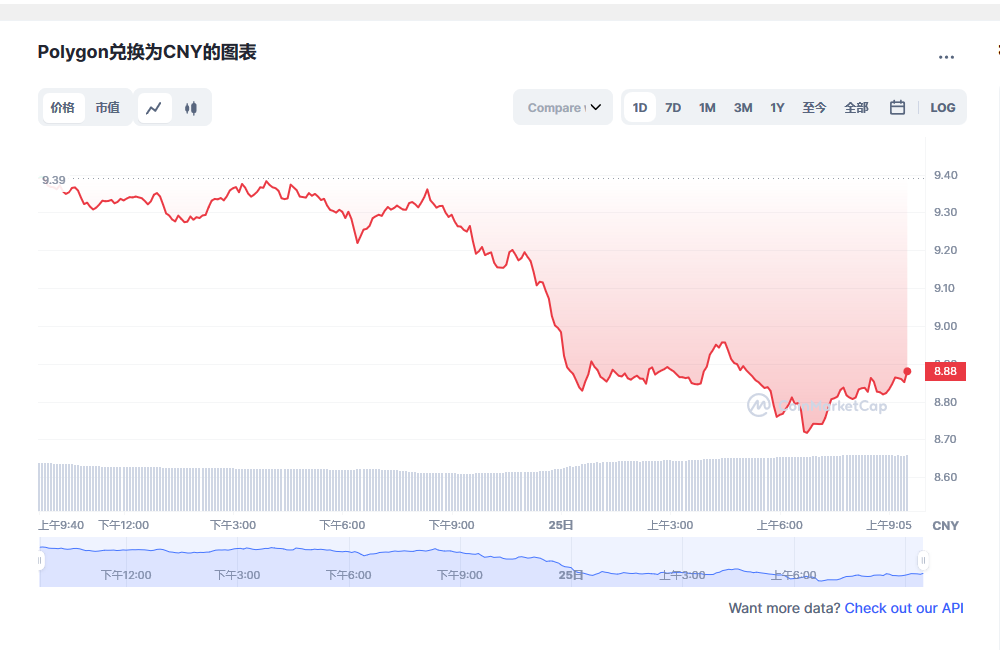Open the three-dot more options menu
Image resolution: width=1000 pixels, height=650 pixels.
(x=946, y=57)
